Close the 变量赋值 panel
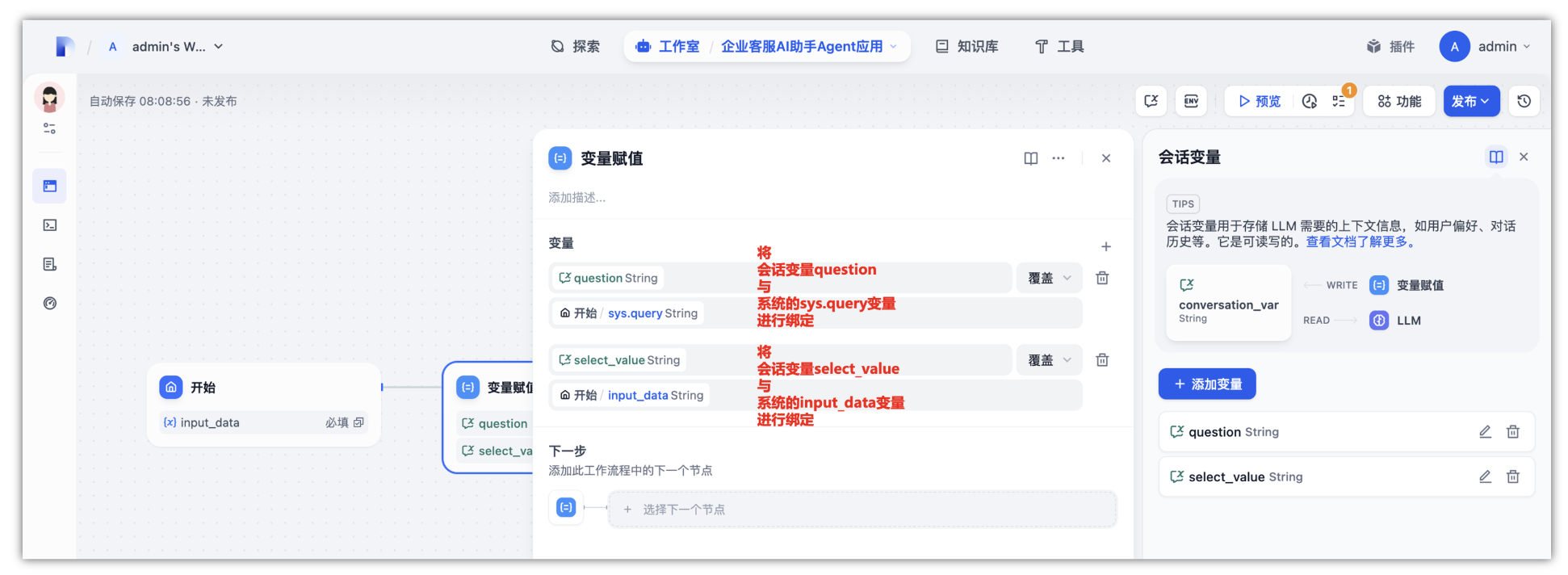Screen dimensions: 1568x575 coord(1106,158)
